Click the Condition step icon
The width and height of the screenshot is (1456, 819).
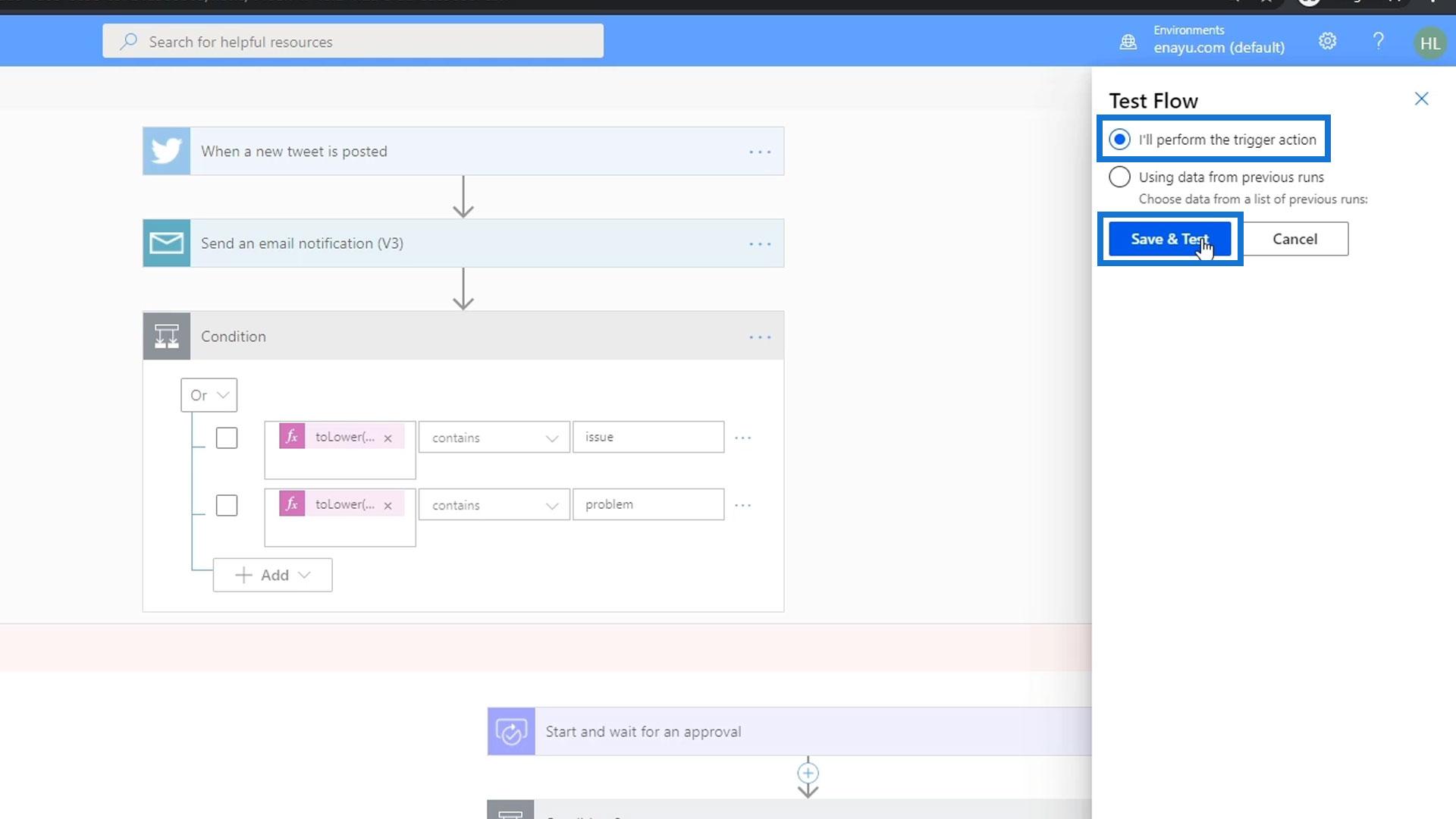coord(166,336)
